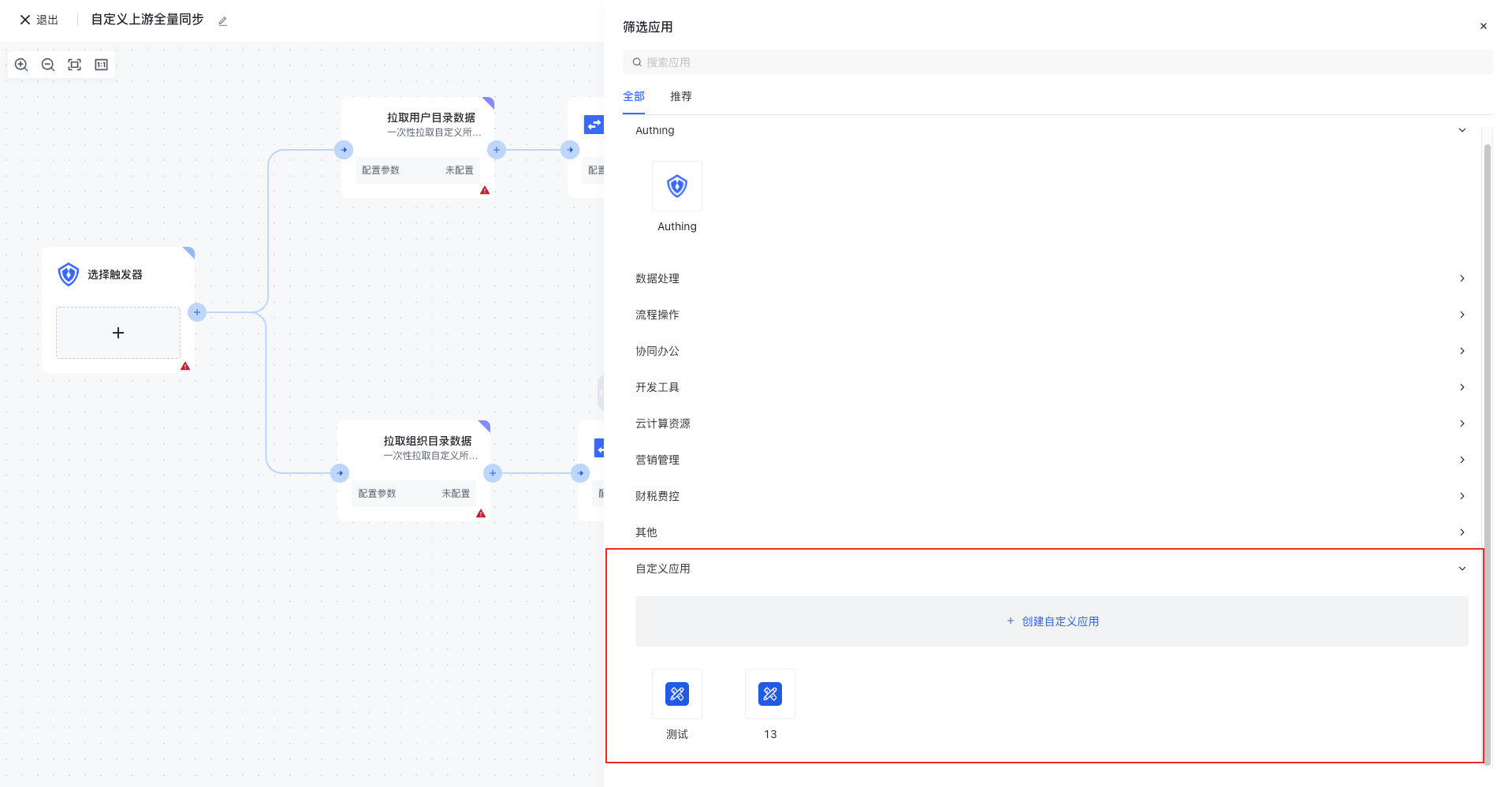Switch to the 全部 tab
Viewport: 1512px width, 787px height.
(x=633, y=96)
